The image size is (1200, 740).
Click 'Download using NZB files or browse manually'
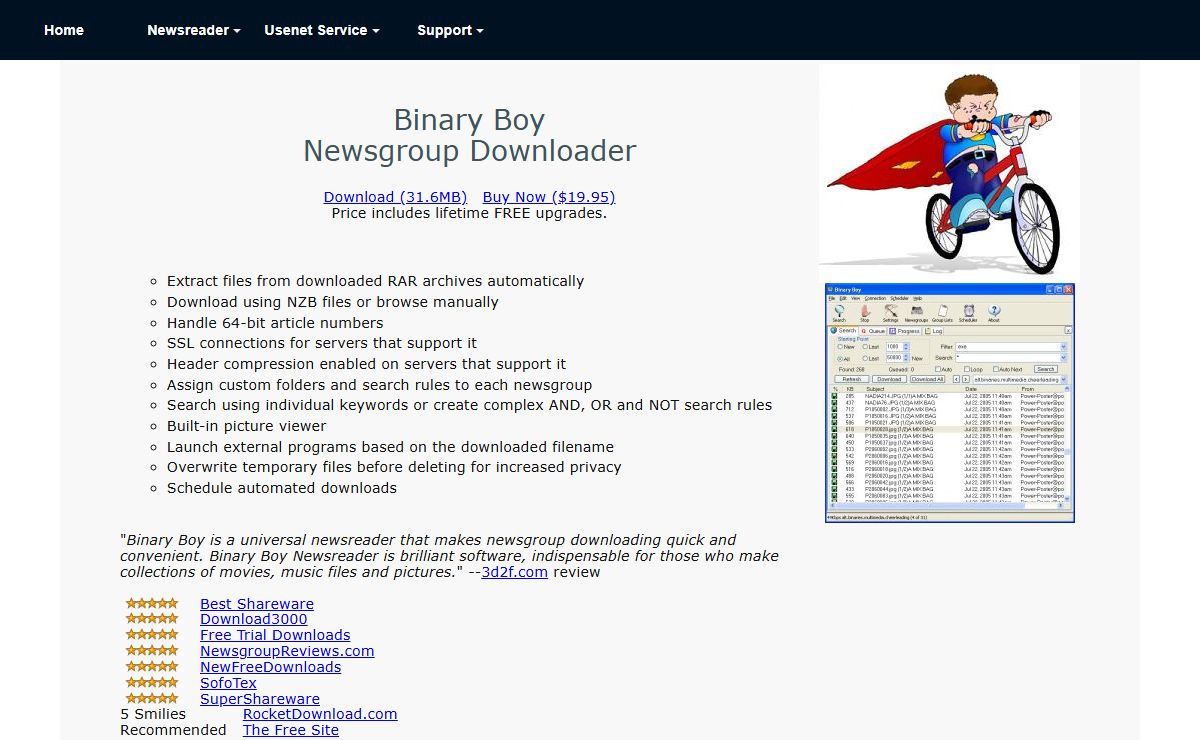pyautogui.click(x=332, y=302)
